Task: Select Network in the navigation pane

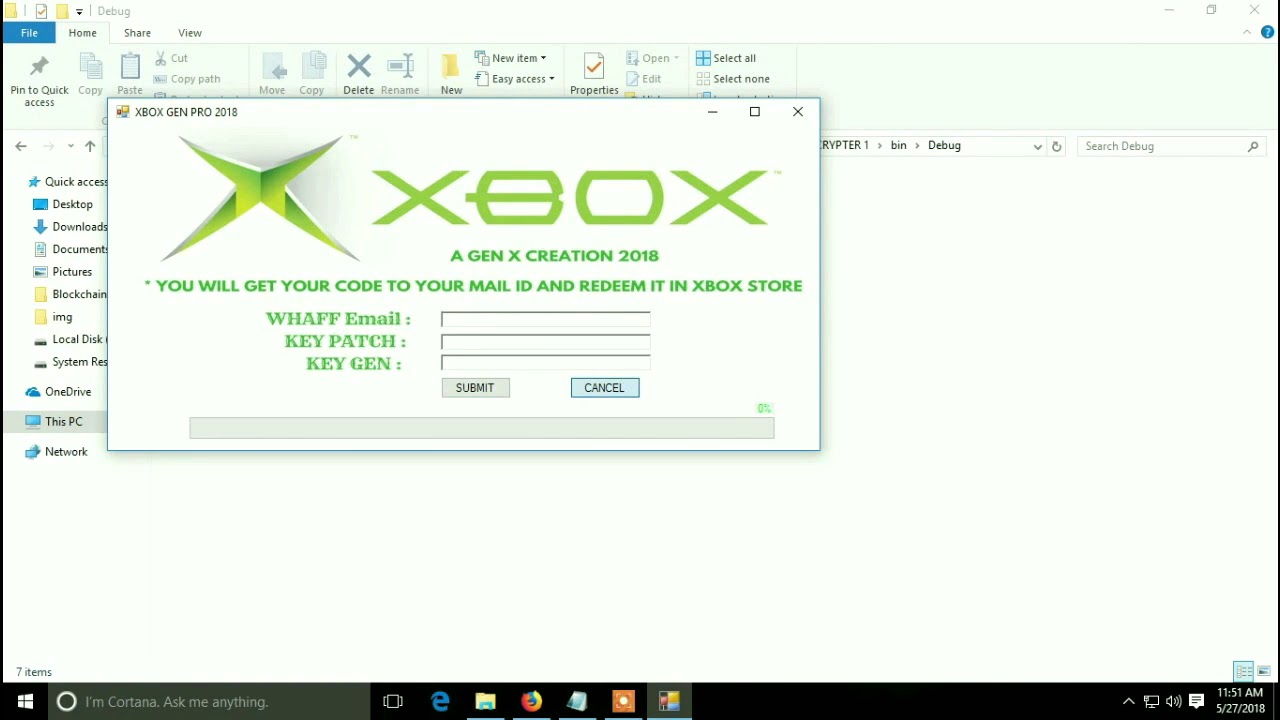Action: 57,452
